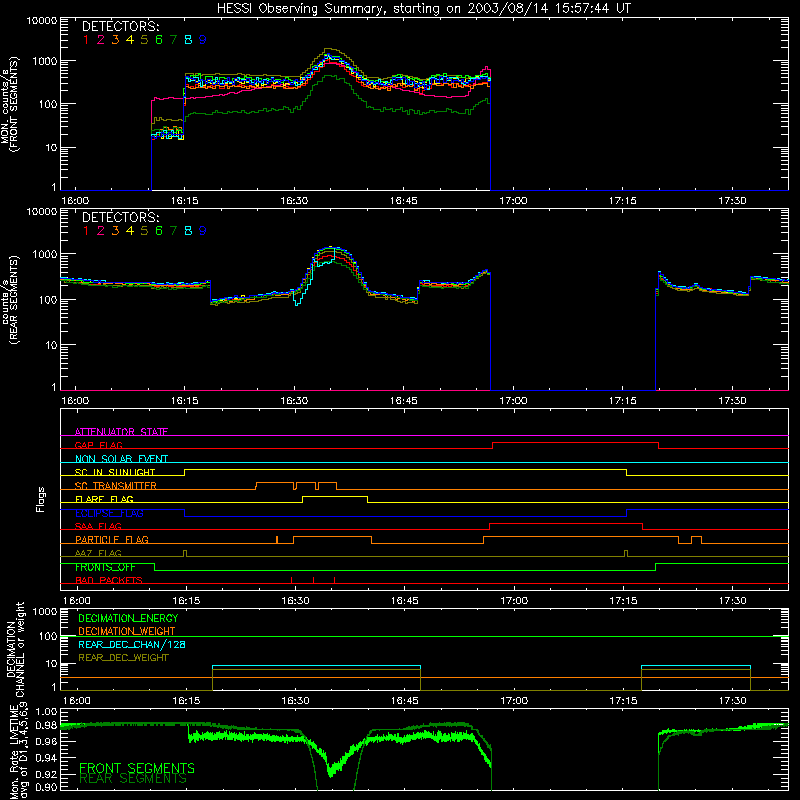Click the ECLIPSE_FLAG label

click(109, 513)
